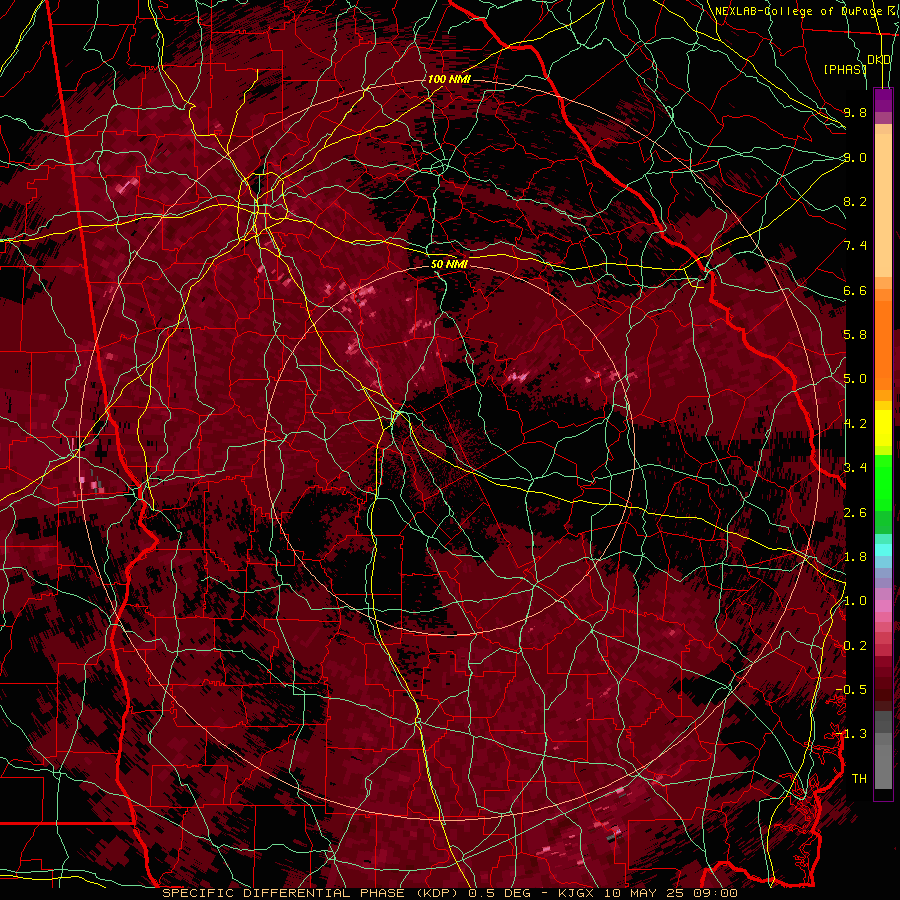Click the [PHAS] label above the color scale
Image resolution: width=900 pixels, height=900 pixels.
(844, 69)
